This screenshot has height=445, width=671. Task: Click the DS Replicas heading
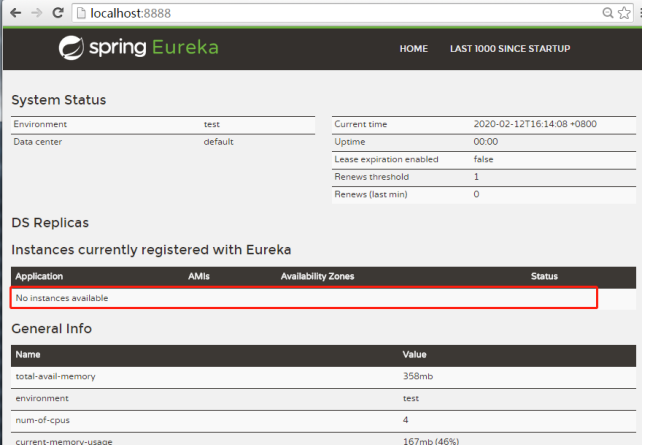tap(50, 222)
